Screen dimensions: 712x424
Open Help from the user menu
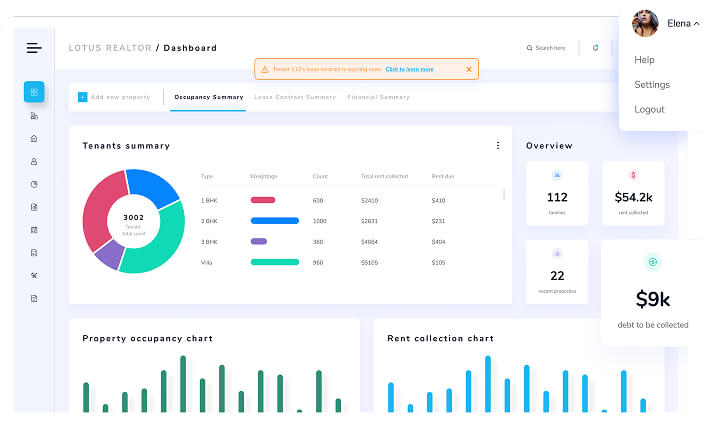point(644,60)
